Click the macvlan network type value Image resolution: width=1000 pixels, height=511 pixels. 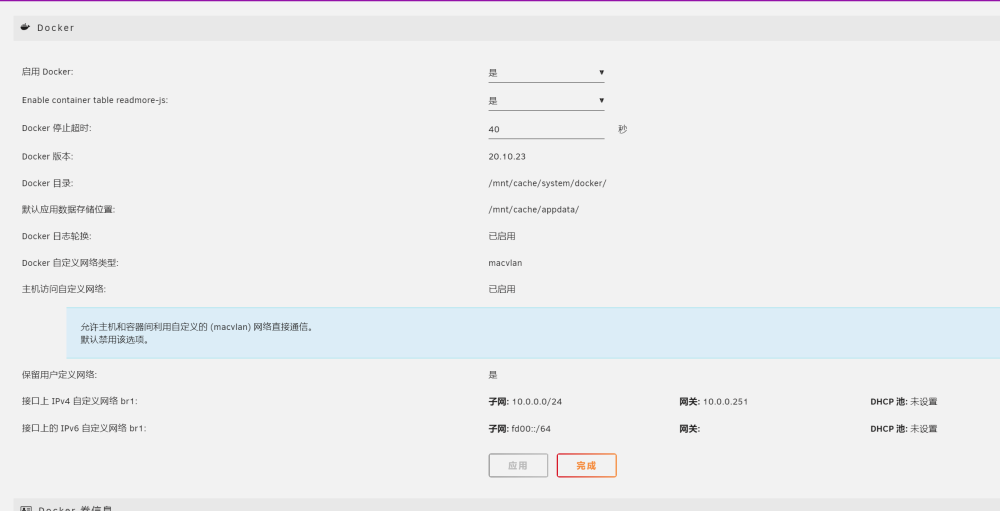505,263
